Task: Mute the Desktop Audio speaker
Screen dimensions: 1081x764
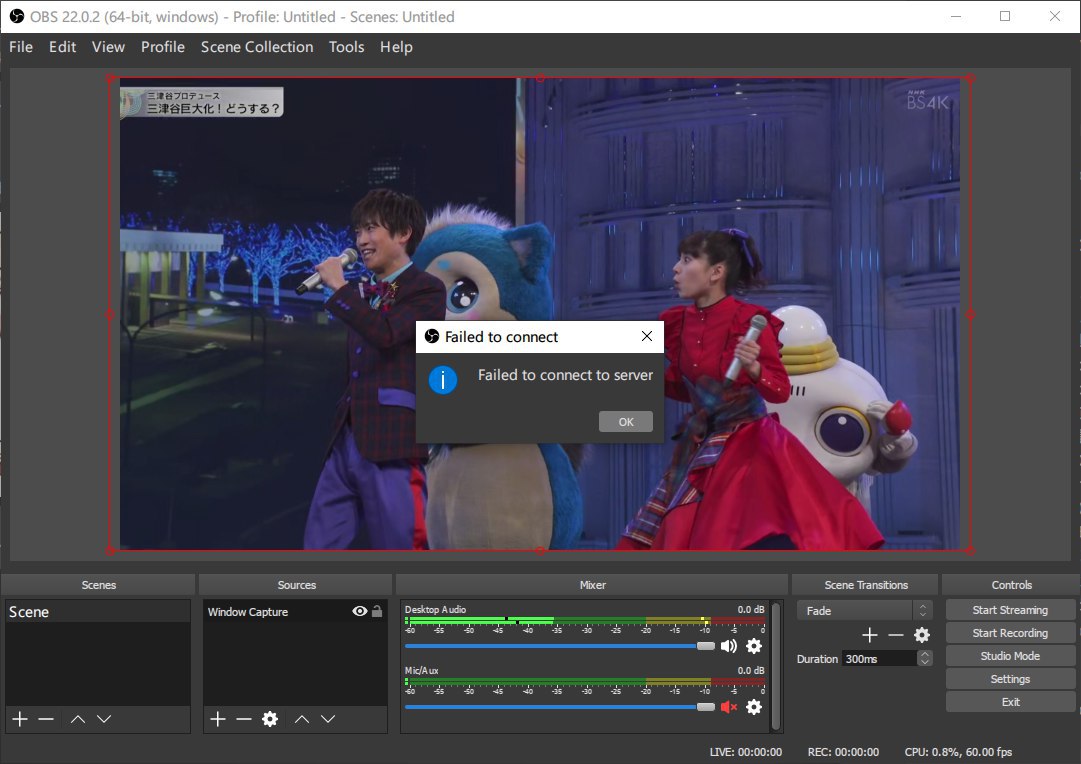Action: coord(728,646)
